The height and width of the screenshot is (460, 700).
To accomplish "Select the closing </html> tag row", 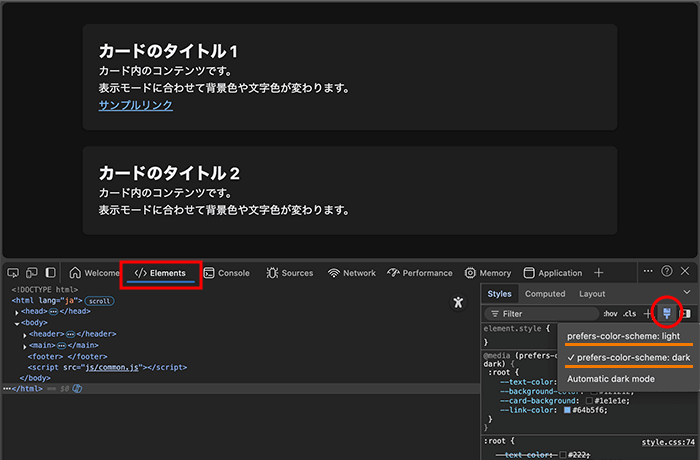I will pos(27,389).
